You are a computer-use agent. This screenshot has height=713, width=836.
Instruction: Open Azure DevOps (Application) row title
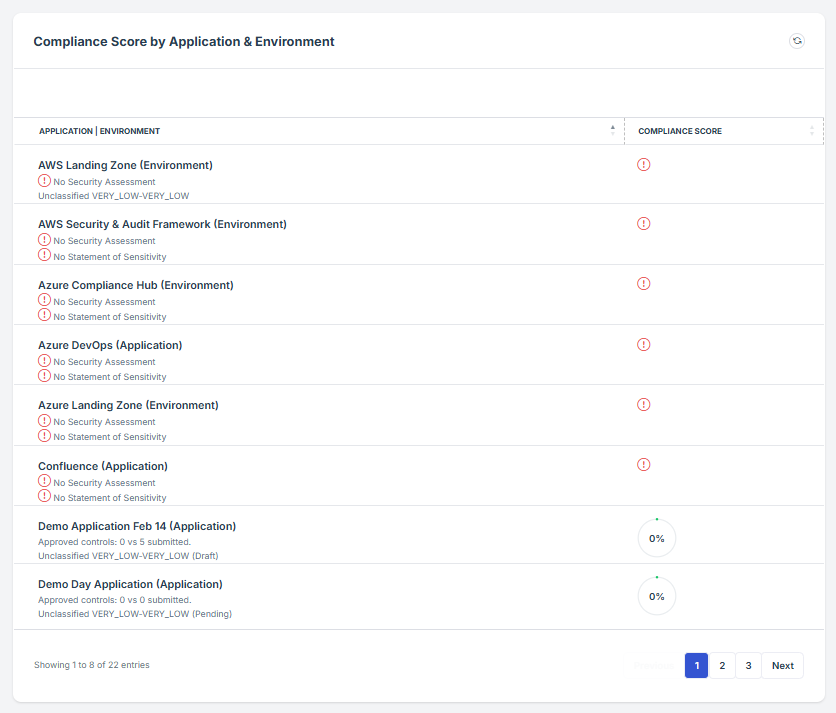pos(110,345)
